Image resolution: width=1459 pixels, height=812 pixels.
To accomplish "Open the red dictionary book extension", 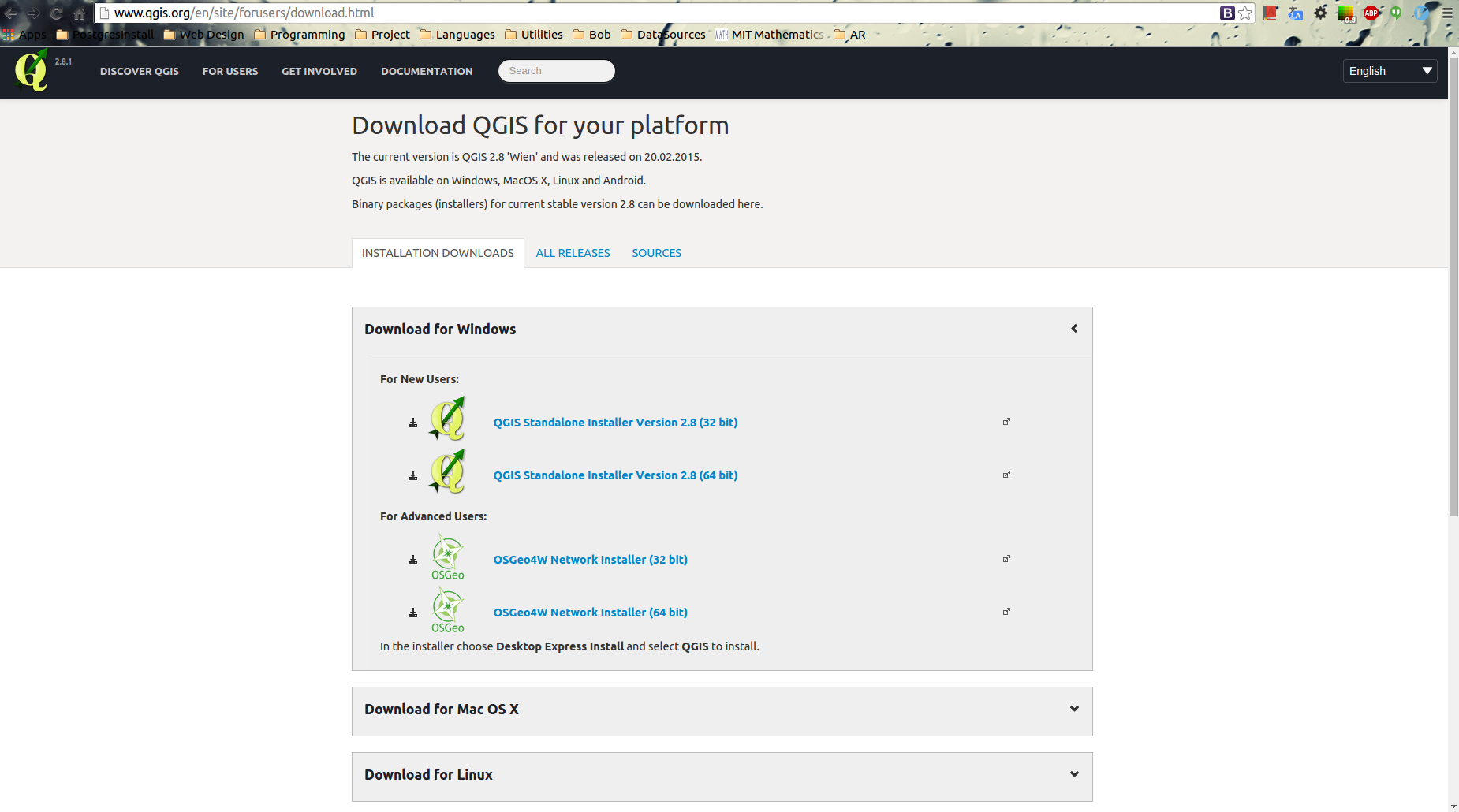I will coord(1270,13).
